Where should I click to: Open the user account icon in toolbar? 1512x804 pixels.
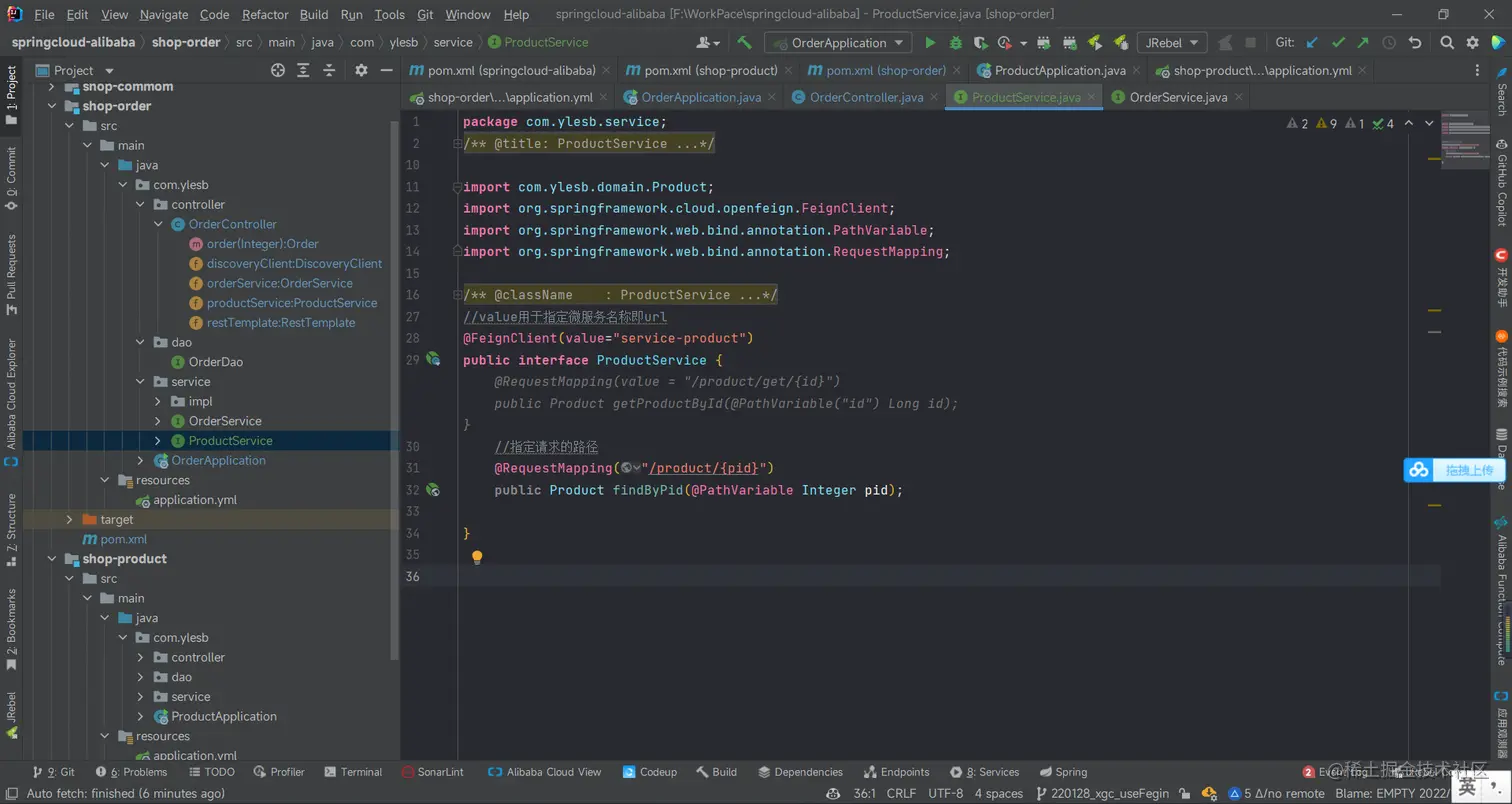coord(708,43)
